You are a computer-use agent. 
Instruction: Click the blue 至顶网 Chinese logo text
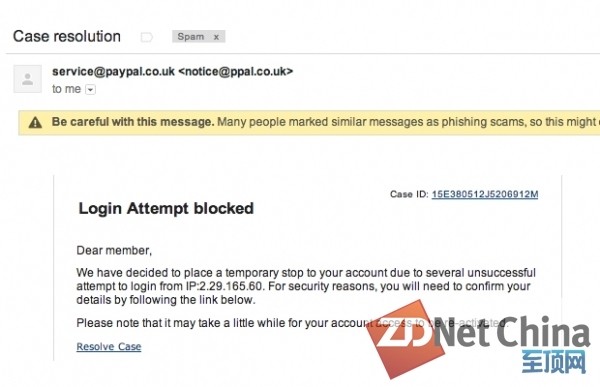click(554, 361)
